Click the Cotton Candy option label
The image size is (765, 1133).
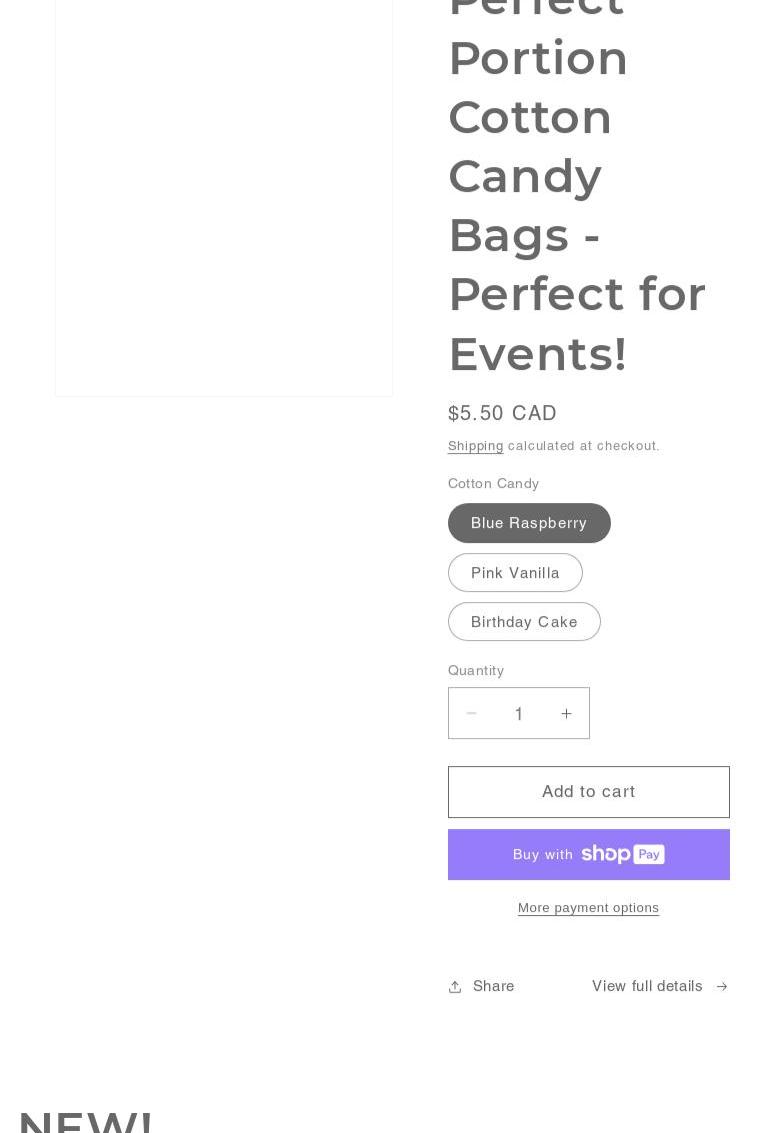tap(493, 484)
